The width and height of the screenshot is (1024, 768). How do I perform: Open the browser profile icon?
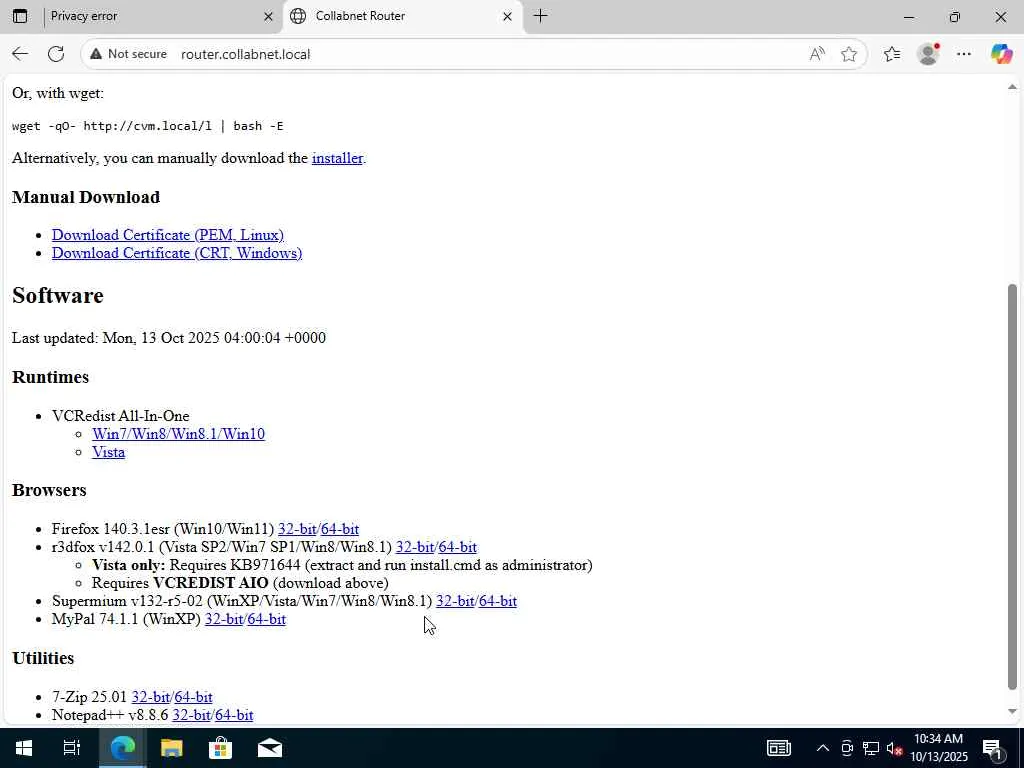coord(928,54)
